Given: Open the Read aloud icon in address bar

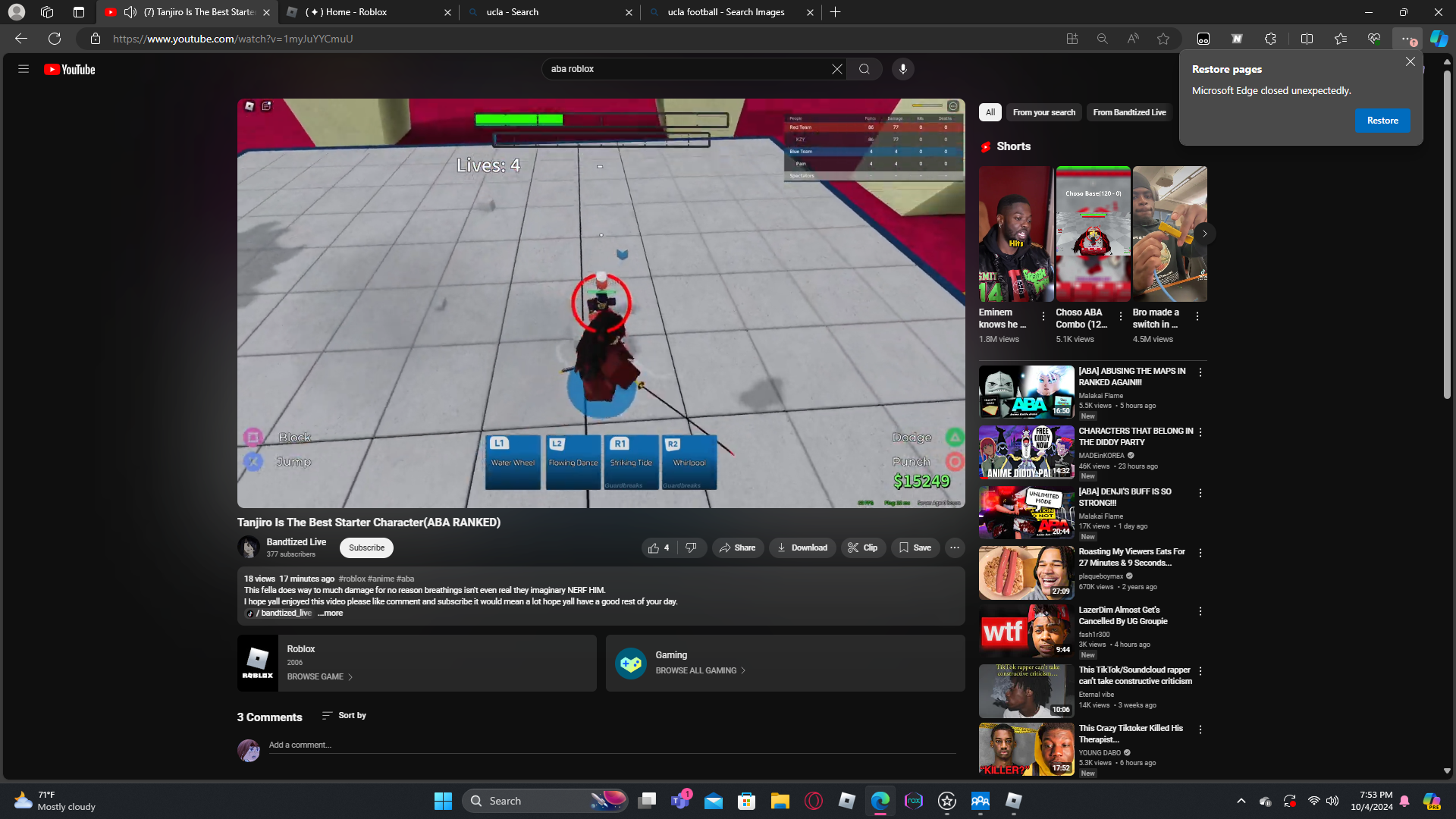Looking at the screenshot, I should tap(1133, 39).
